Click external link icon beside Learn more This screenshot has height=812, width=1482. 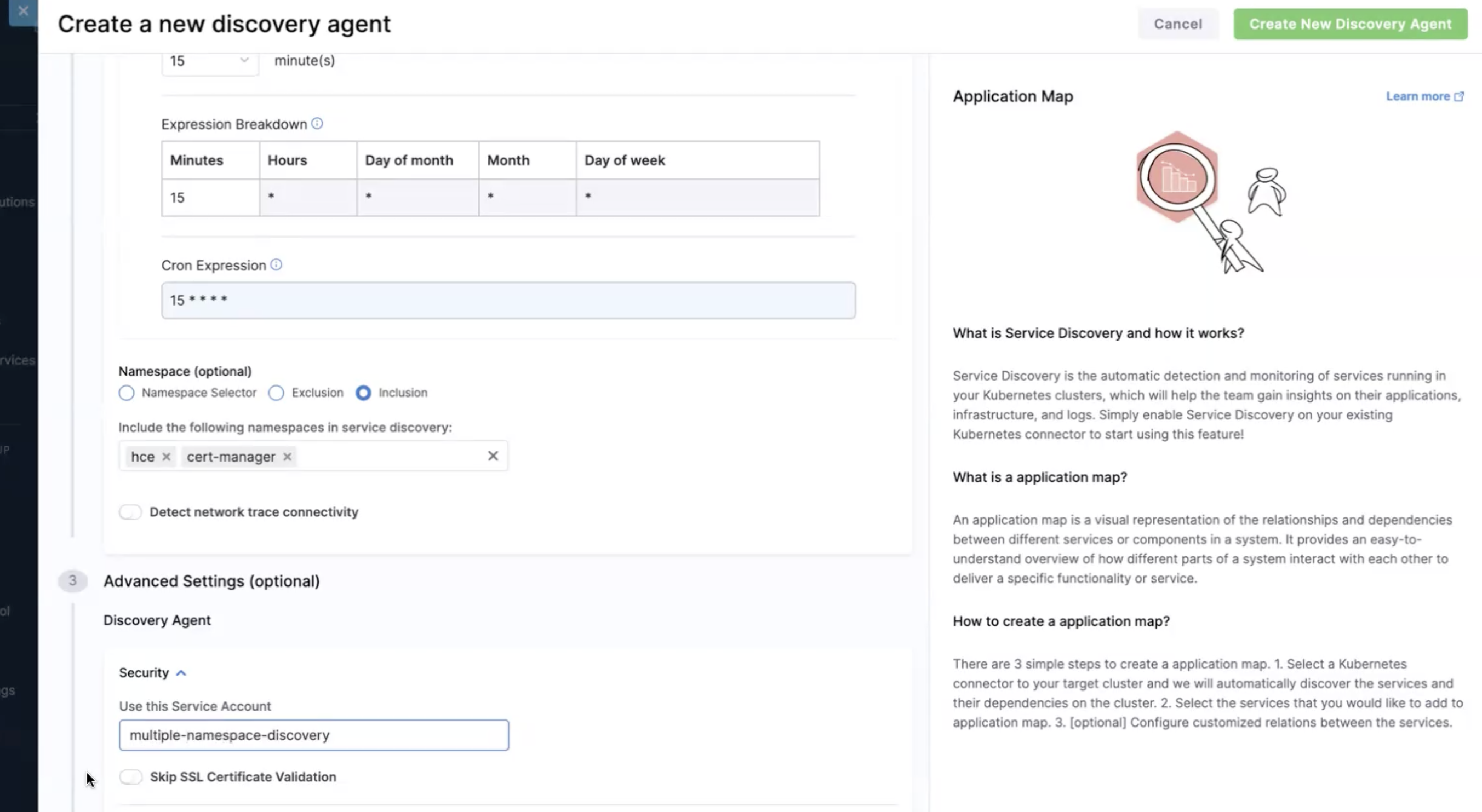[1459, 96]
